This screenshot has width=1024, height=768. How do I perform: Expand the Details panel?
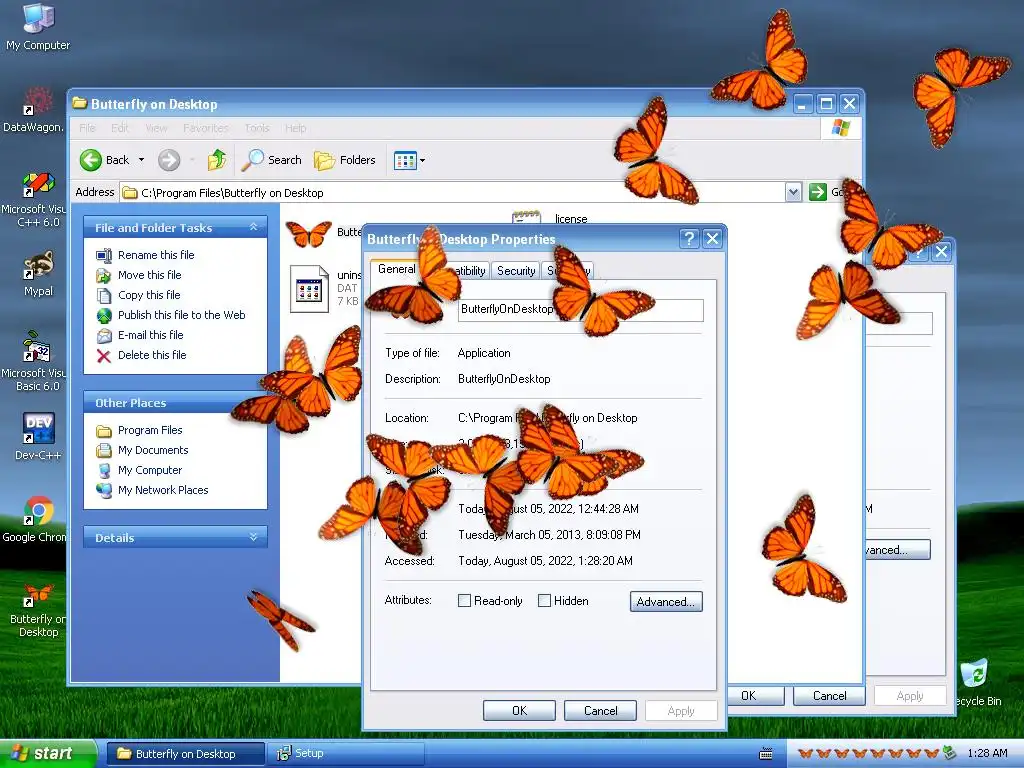point(253,537)
